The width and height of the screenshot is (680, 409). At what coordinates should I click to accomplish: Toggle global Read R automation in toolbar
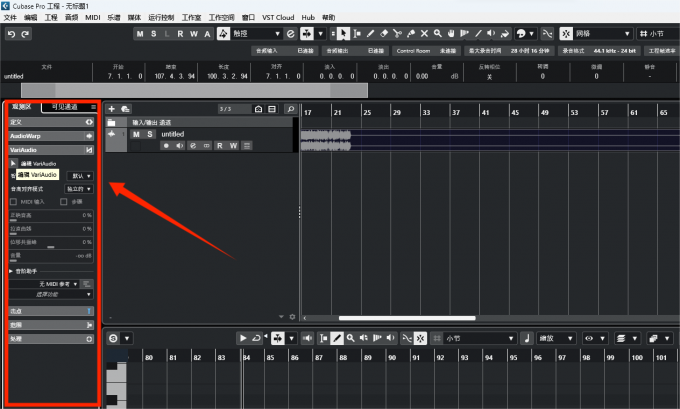coord(180,34)
